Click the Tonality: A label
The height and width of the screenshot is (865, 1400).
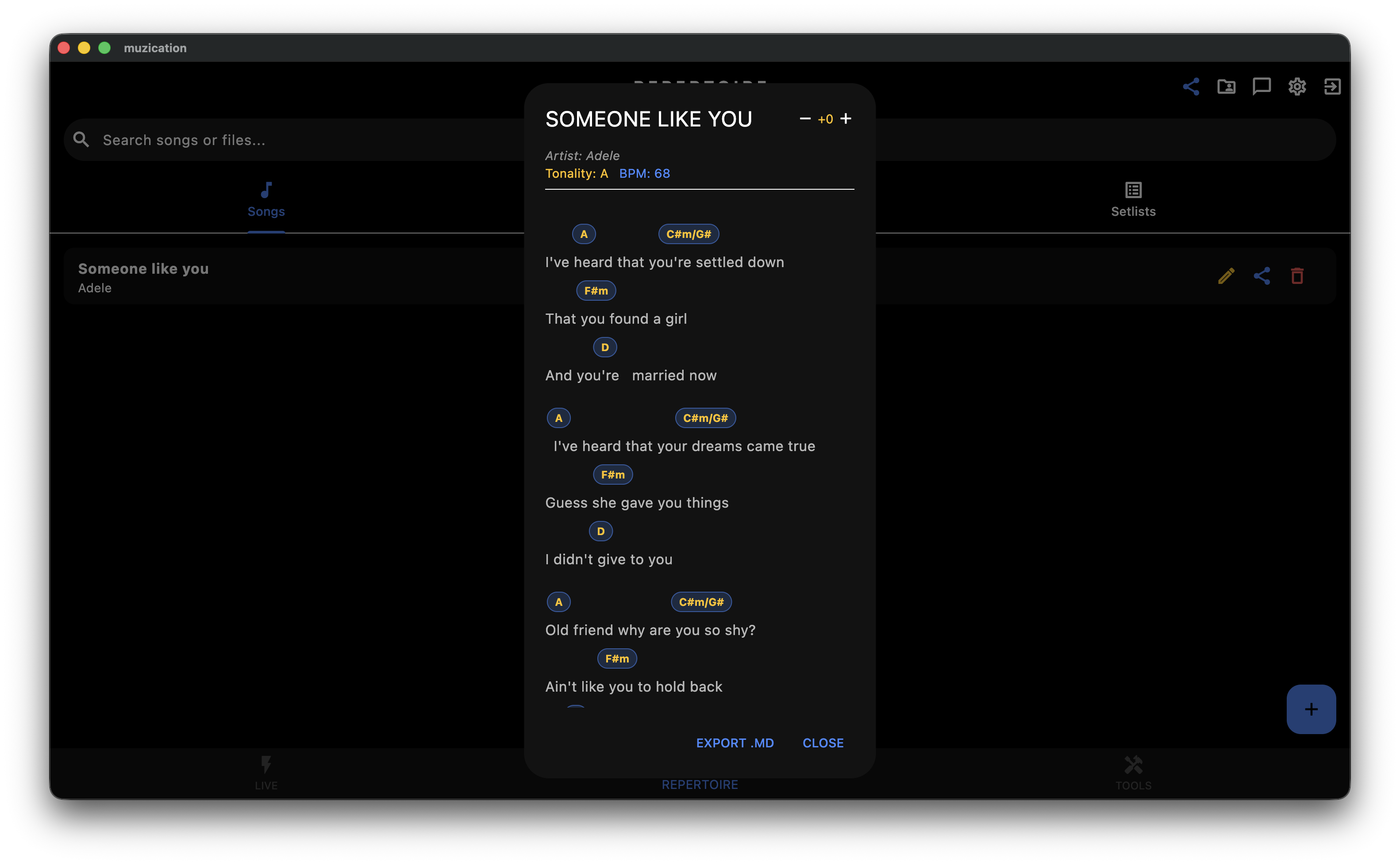pos(577,173)
